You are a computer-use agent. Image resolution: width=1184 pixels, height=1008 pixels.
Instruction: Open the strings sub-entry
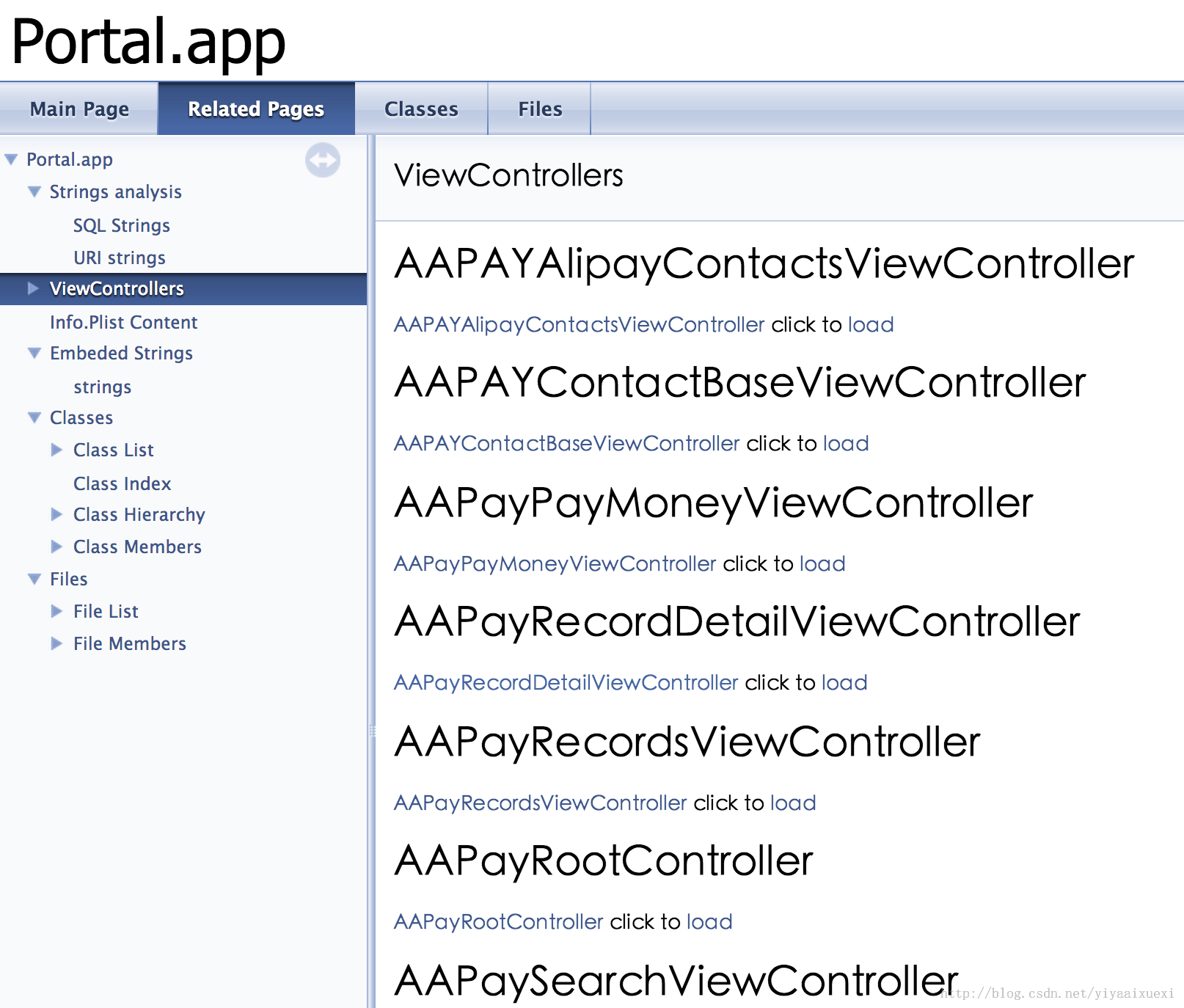pyautogui.click(x=103, y=387)
